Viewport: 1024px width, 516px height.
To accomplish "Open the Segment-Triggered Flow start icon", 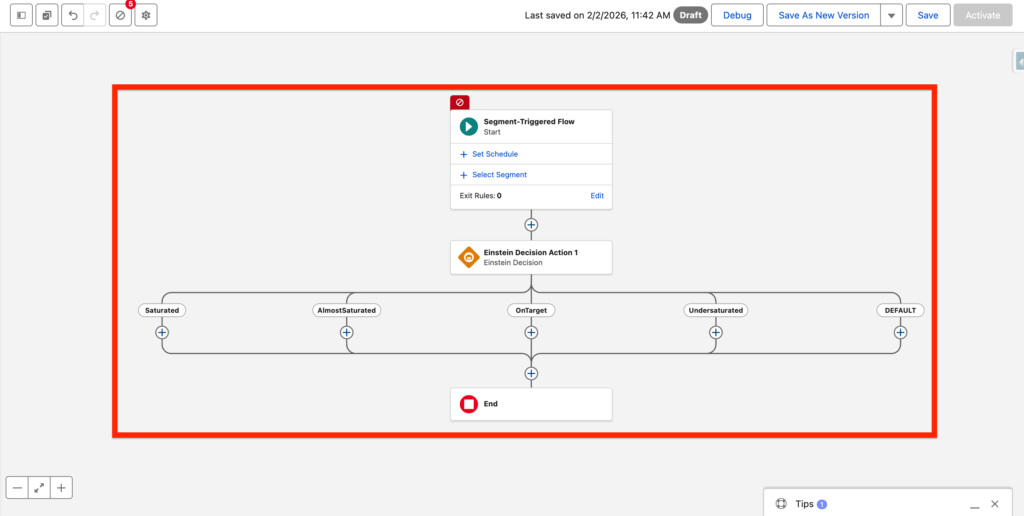I will 468,126.
